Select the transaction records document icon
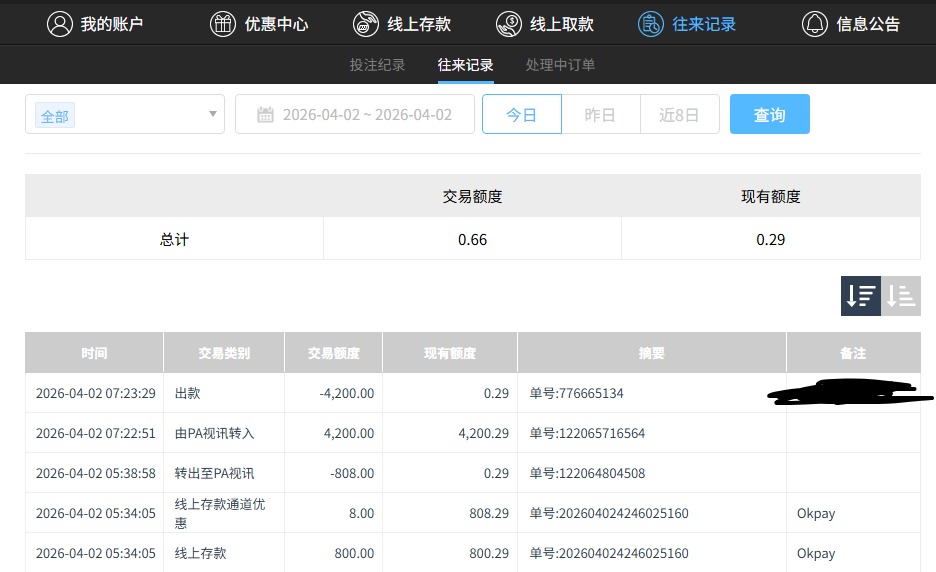 click(x=651, y=24)
